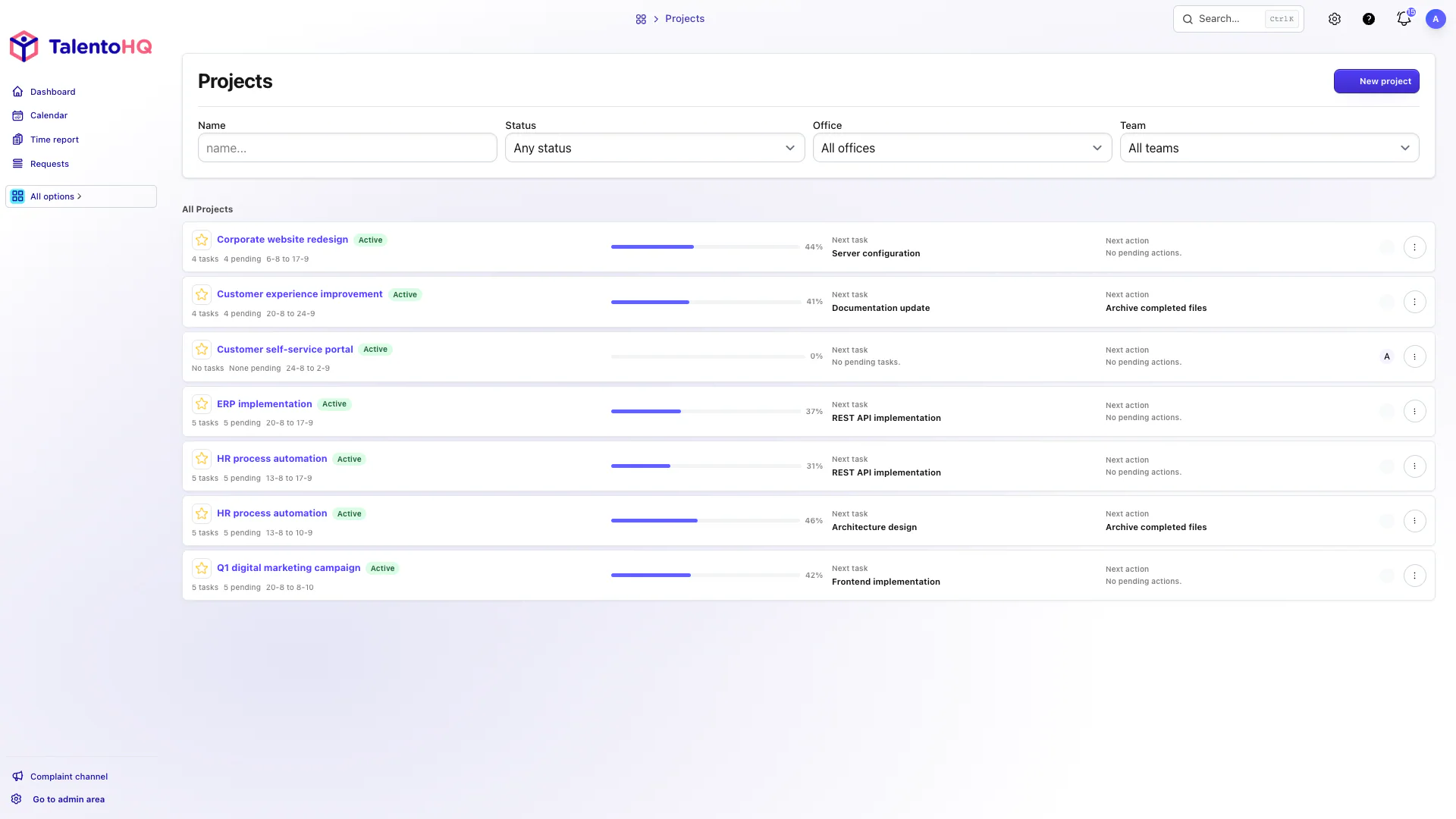This screenshot has width=1456, height=819.
Task: Click 'Architecture design' next task
Action: coord(874,527)
